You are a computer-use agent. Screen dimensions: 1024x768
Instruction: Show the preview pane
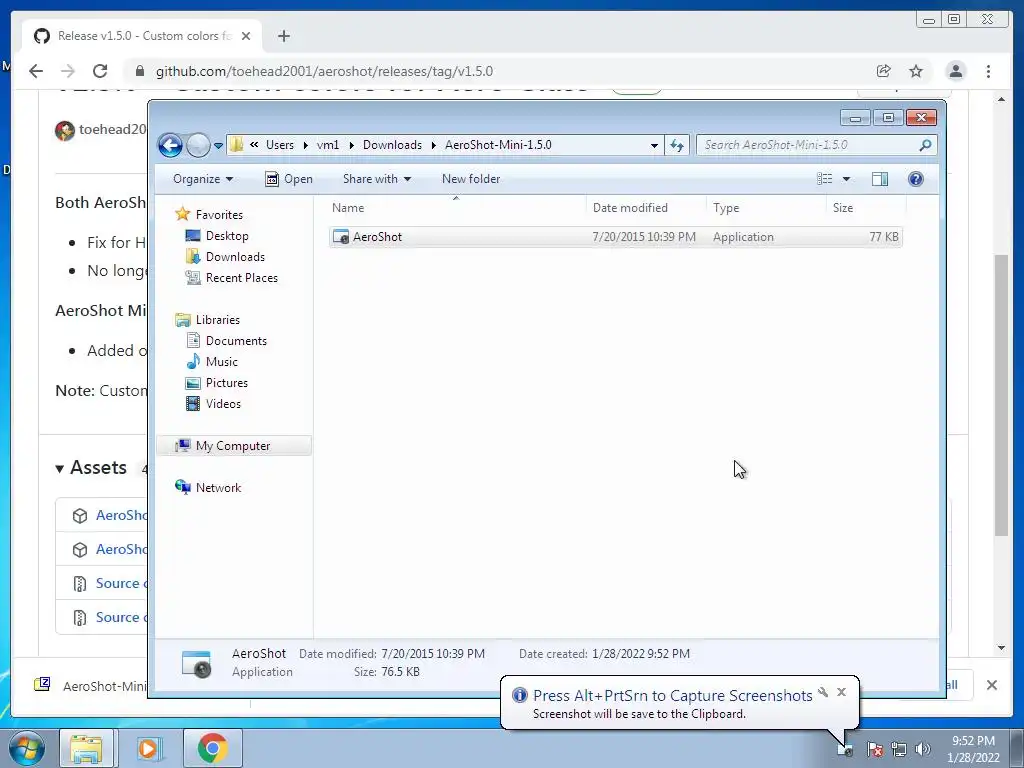click(x=880, y=179)
